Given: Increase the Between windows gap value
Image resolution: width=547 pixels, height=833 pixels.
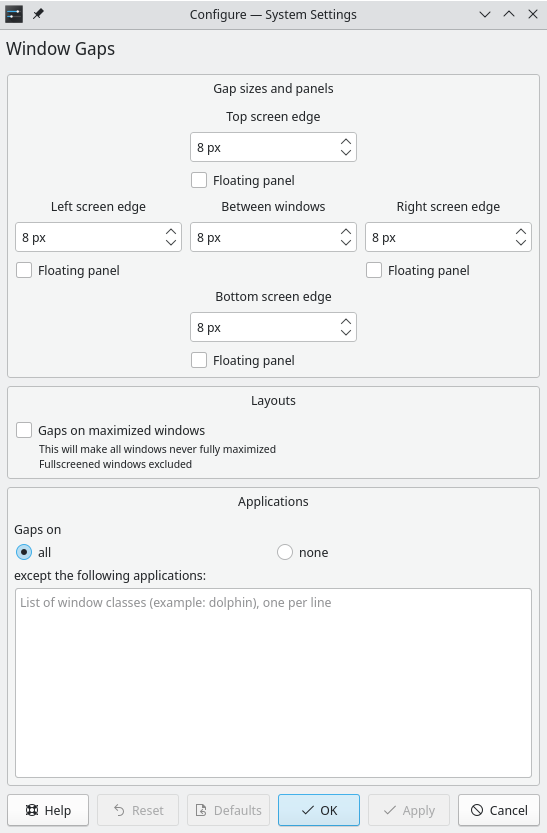Looking at the screenshot, I should pos(346,232).
